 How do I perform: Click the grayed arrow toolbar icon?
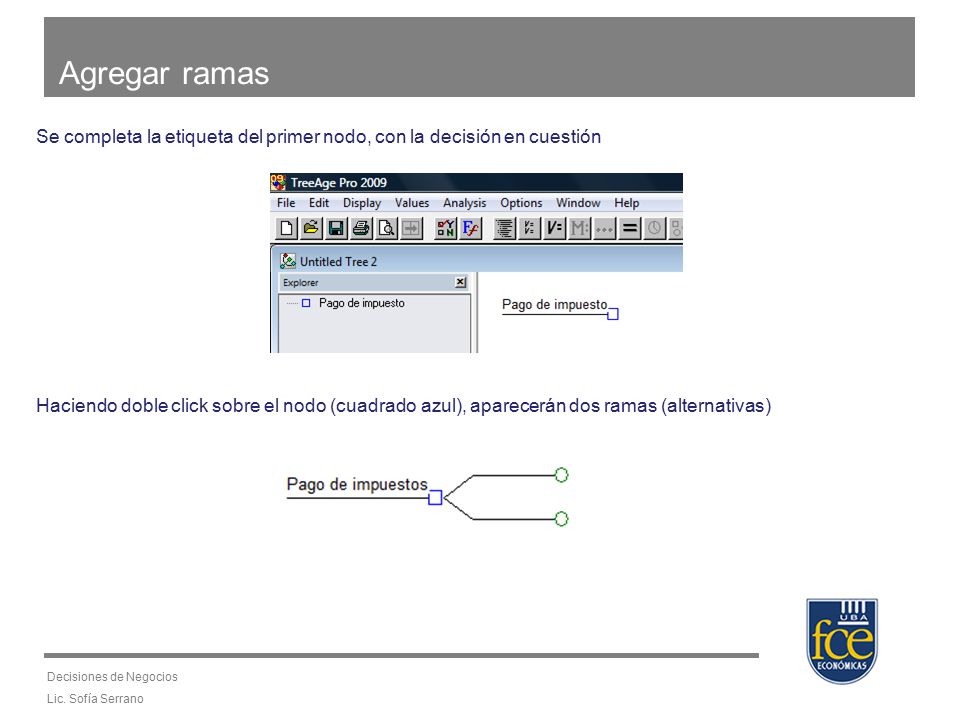411,228
